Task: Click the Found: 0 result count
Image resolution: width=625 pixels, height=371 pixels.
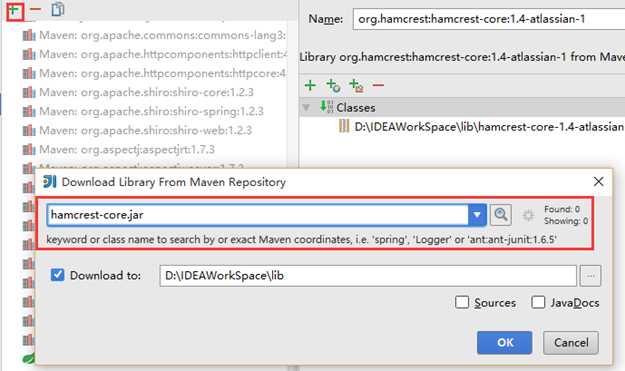Action: click(x=562, y=209)
